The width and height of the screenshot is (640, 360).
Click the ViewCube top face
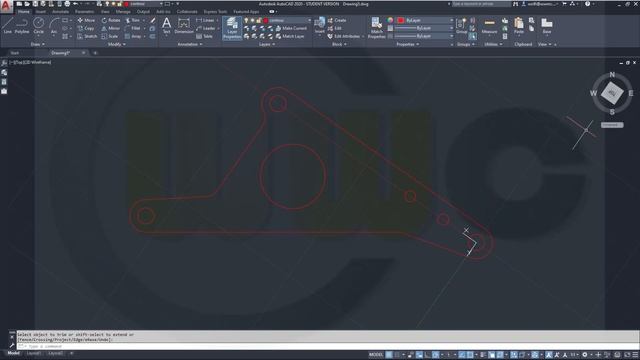[x=612, y=93]
